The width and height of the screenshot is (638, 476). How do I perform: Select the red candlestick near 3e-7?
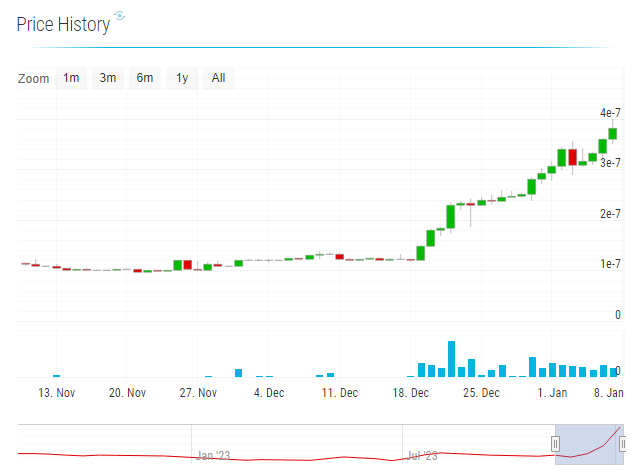(572, 157)
